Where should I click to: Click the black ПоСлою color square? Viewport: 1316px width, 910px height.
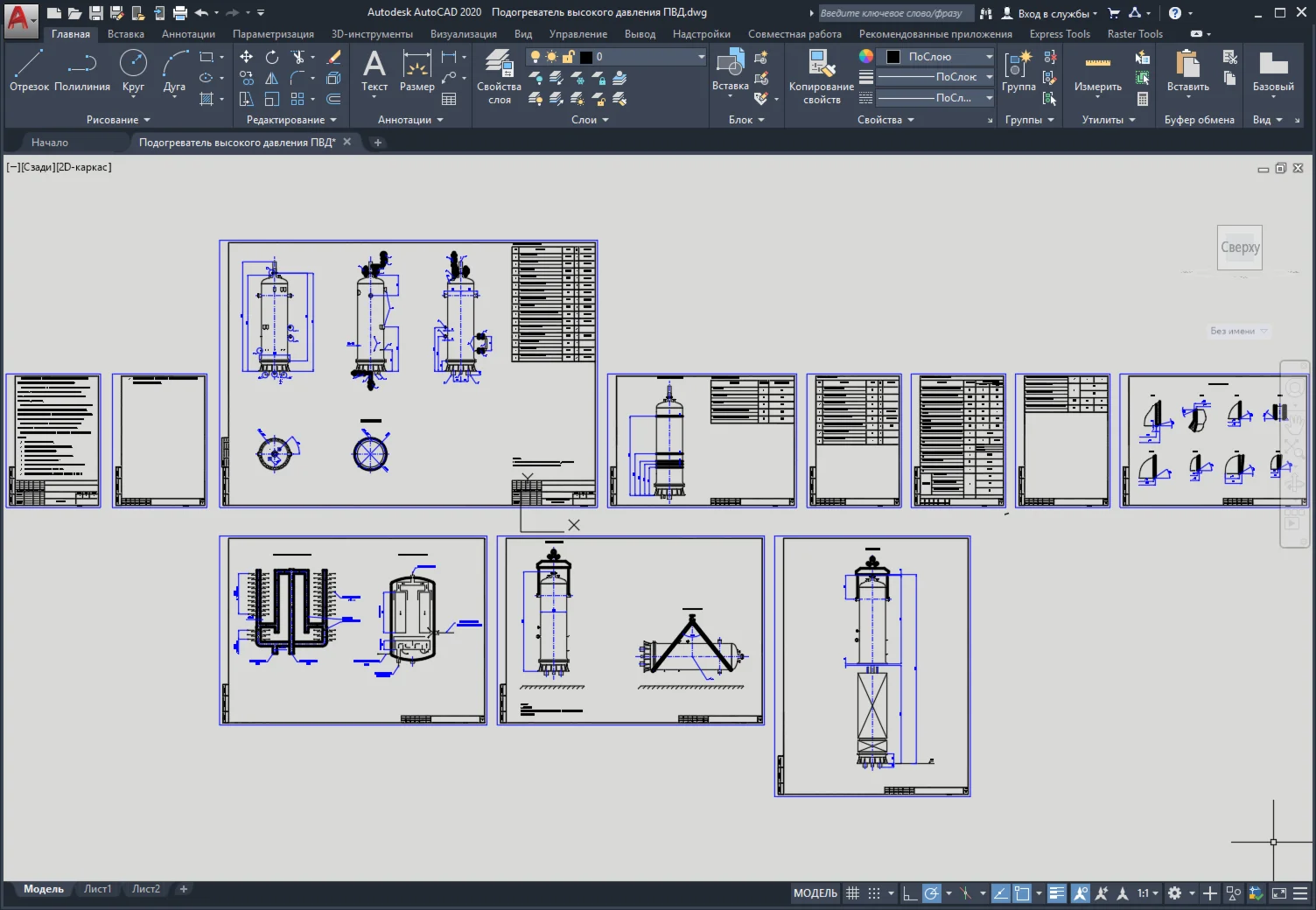[x=893, y=57]
